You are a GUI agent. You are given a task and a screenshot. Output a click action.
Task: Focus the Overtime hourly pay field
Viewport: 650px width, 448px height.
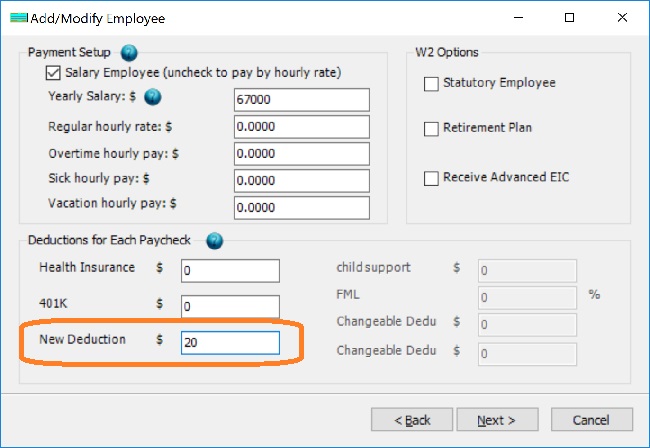pos(301,154)
